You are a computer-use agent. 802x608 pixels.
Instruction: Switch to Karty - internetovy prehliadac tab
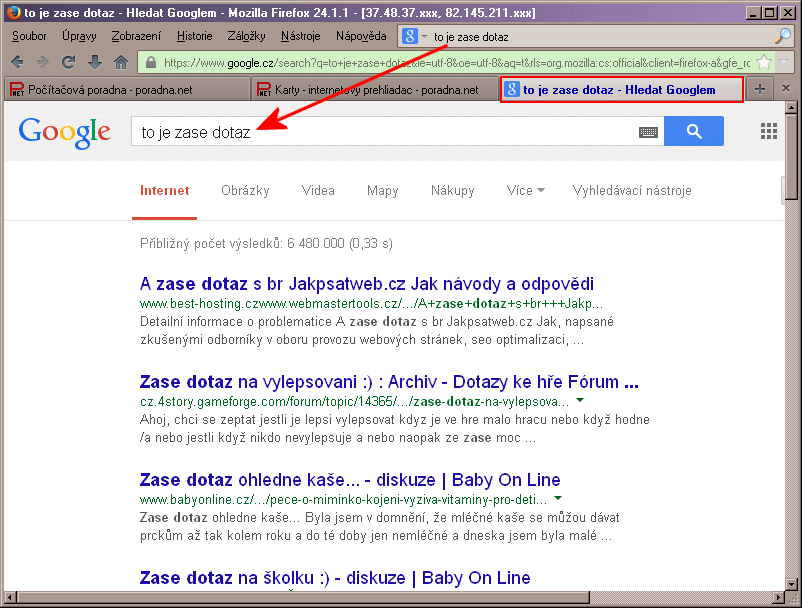point(375,89)
